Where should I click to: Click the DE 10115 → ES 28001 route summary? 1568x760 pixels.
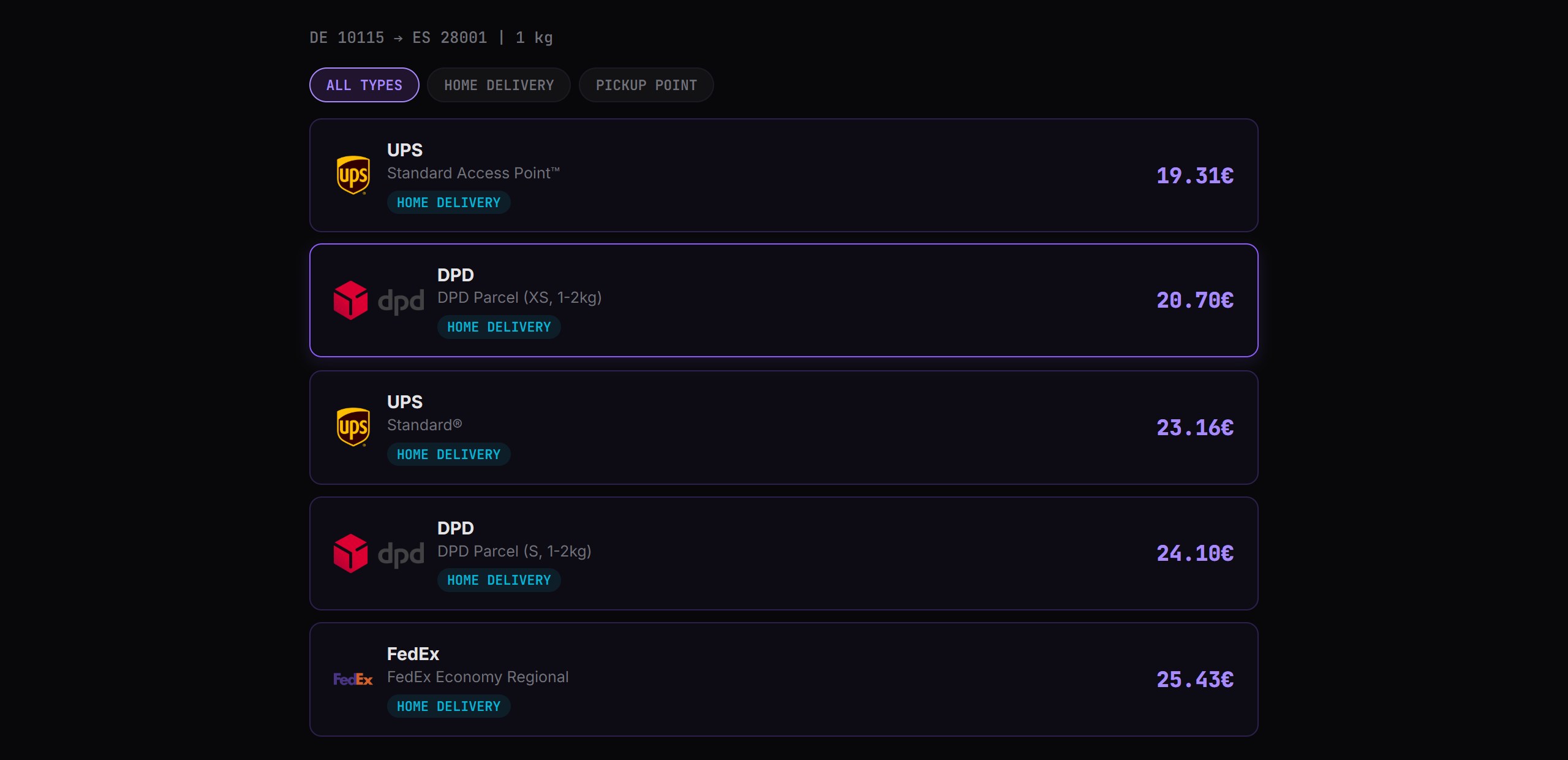click(x=431, y=38)
